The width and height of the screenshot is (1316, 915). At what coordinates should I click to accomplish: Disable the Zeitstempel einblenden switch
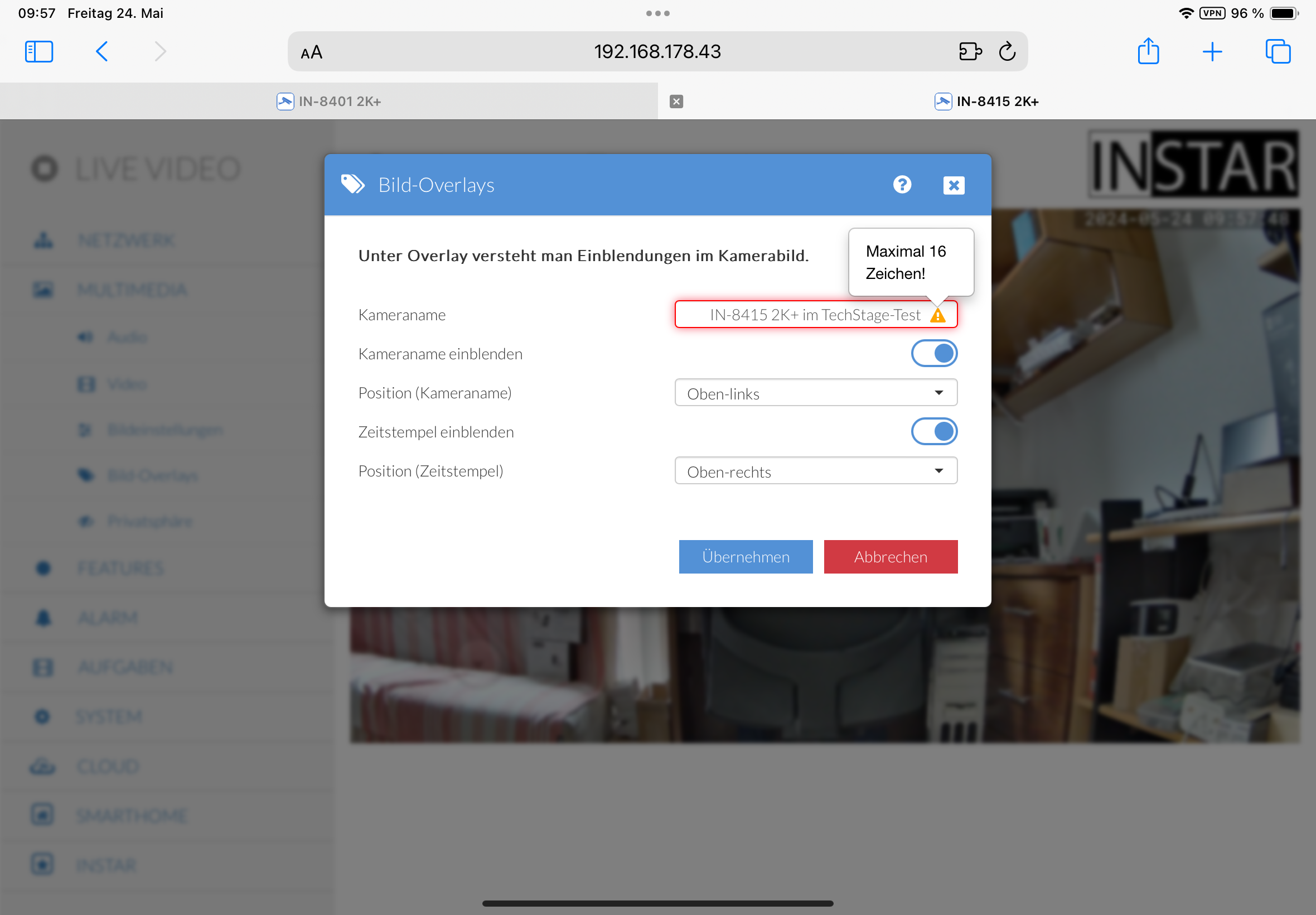(934, 431)
